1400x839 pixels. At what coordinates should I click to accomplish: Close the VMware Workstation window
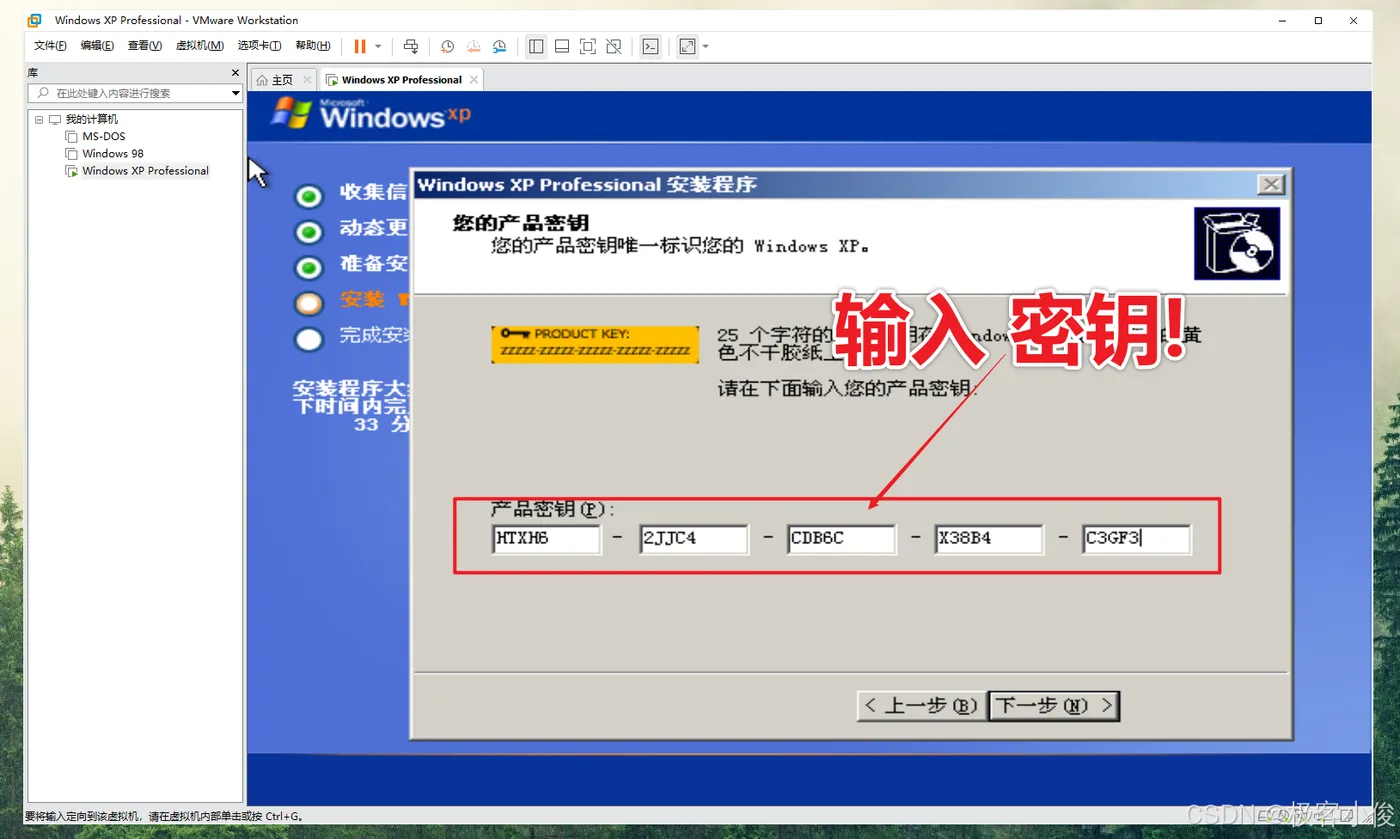(x=1354, y=20)
